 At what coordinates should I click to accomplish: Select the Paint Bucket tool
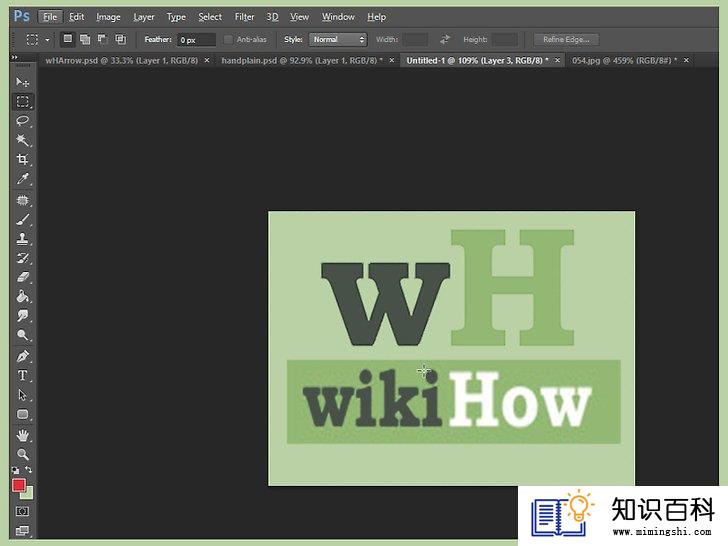point(22,296)
